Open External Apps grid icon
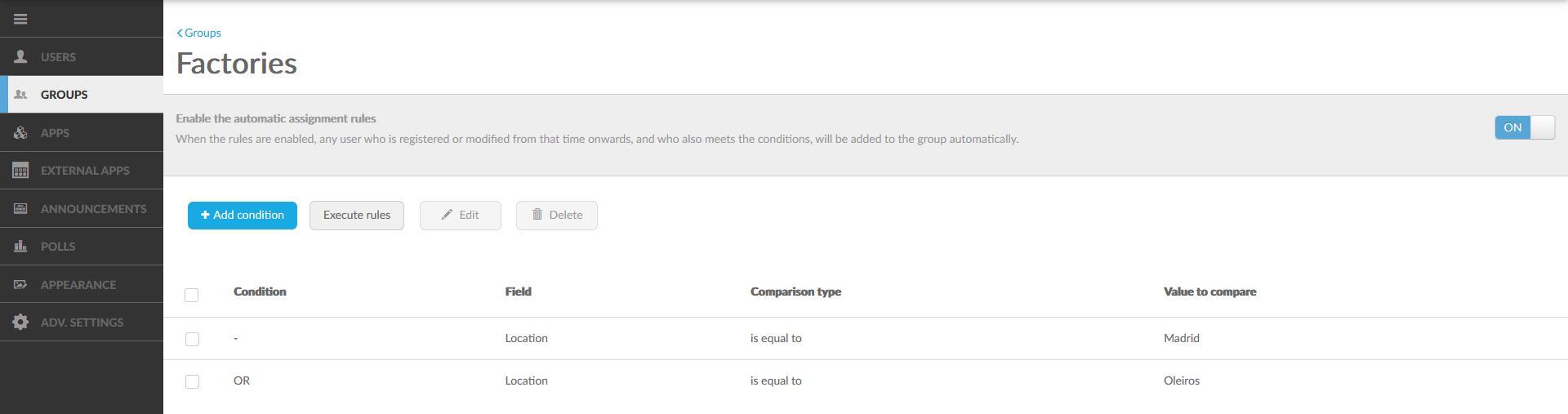This screenshot has width=1568, height=414. click(21, 171)
